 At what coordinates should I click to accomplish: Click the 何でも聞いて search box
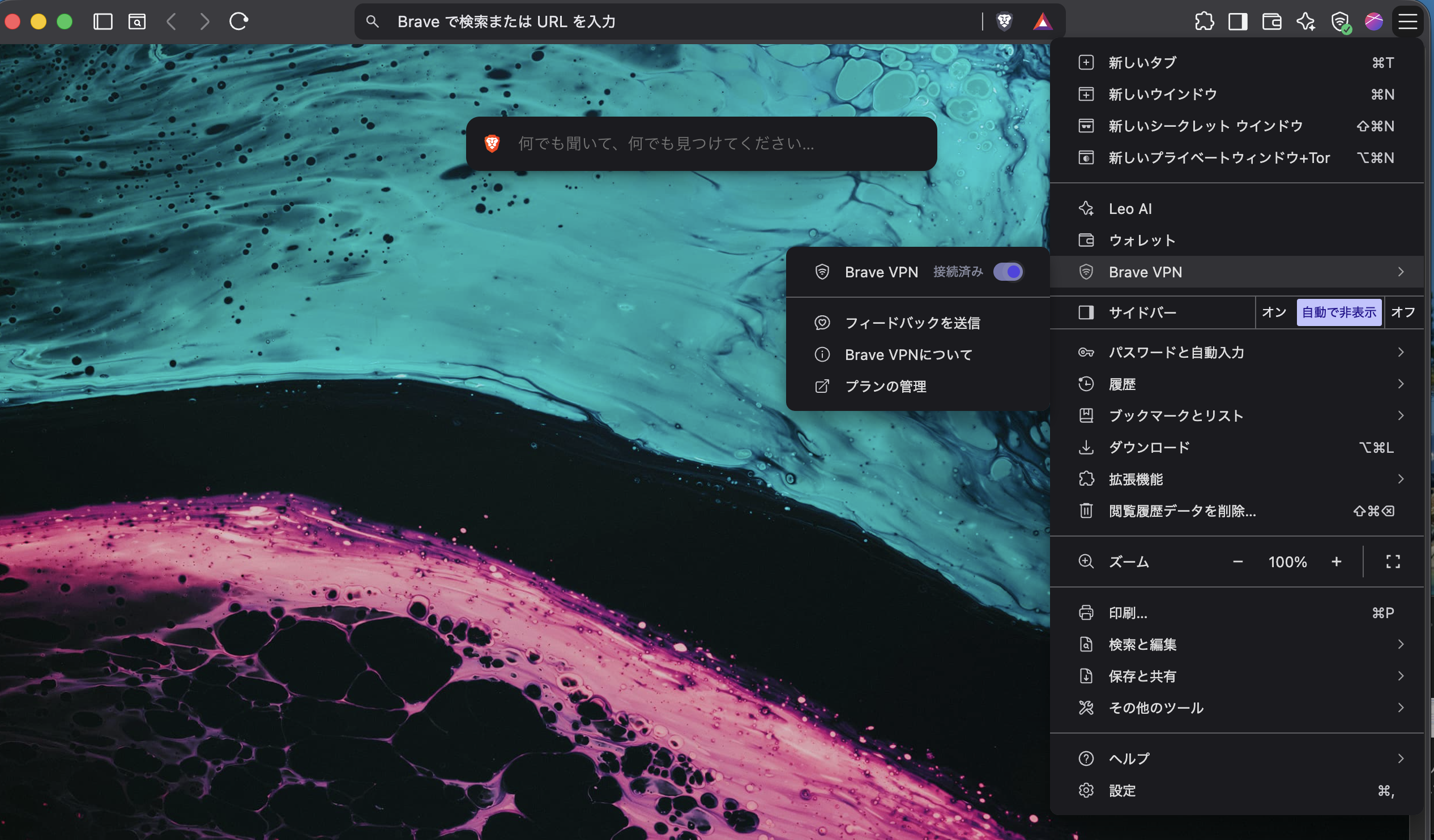point(701,143)
